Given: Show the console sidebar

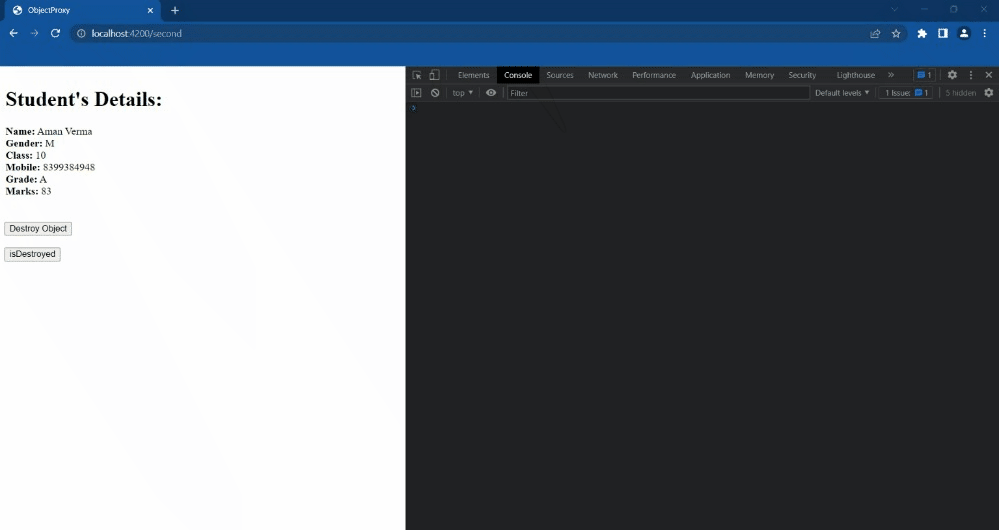Looking at the screenshot, I should coord(417,93).
